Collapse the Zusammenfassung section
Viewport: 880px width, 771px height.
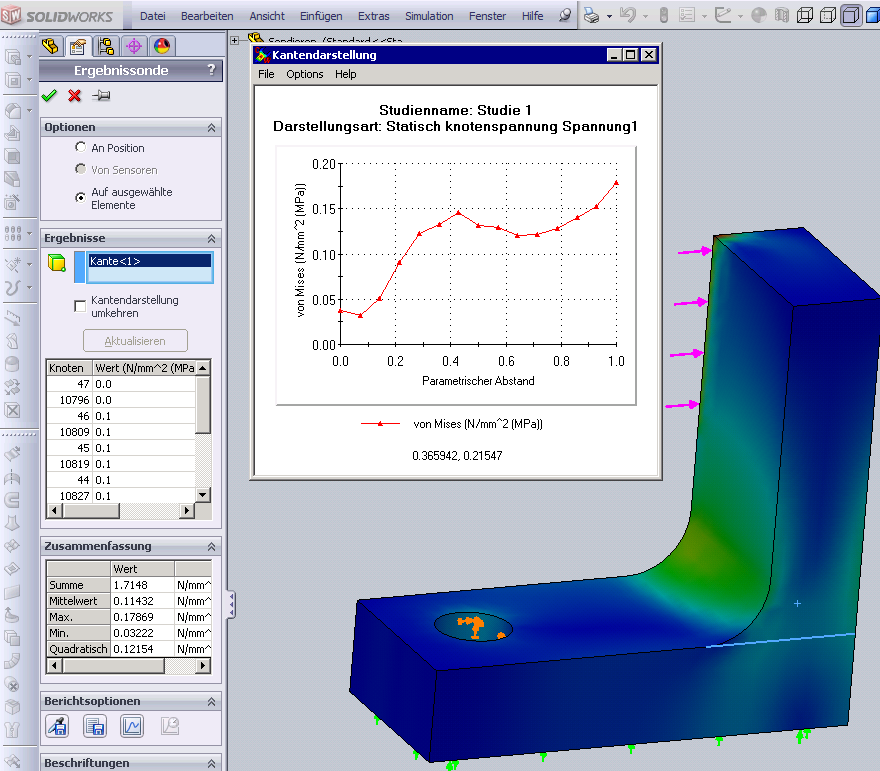click(211, 546)
